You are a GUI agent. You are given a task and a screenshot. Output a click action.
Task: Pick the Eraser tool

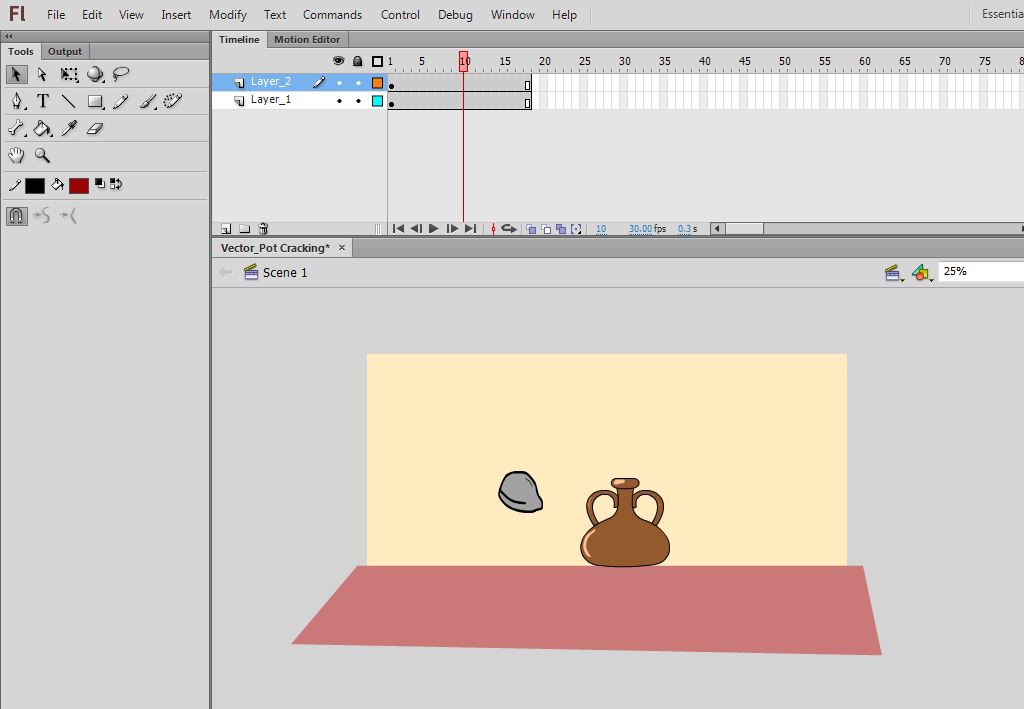[x=95, y=128]
